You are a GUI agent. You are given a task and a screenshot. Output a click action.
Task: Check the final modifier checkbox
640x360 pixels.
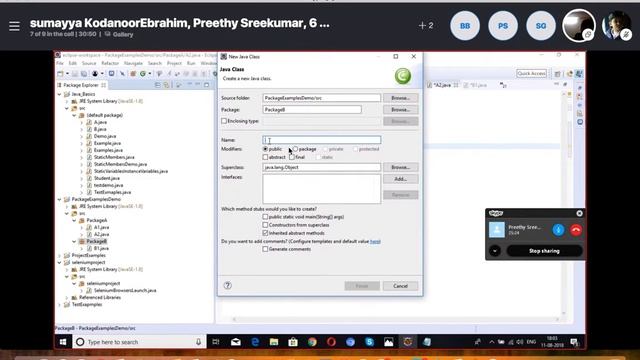click(x=292, y=157)
